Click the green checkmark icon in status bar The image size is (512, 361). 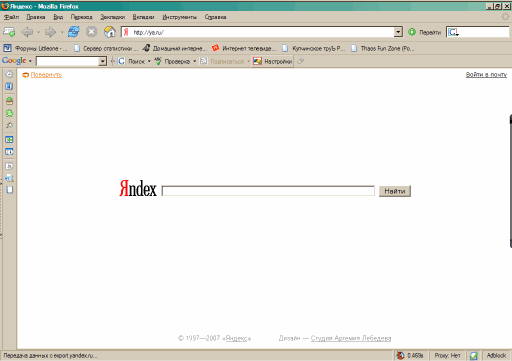point(473,356)
